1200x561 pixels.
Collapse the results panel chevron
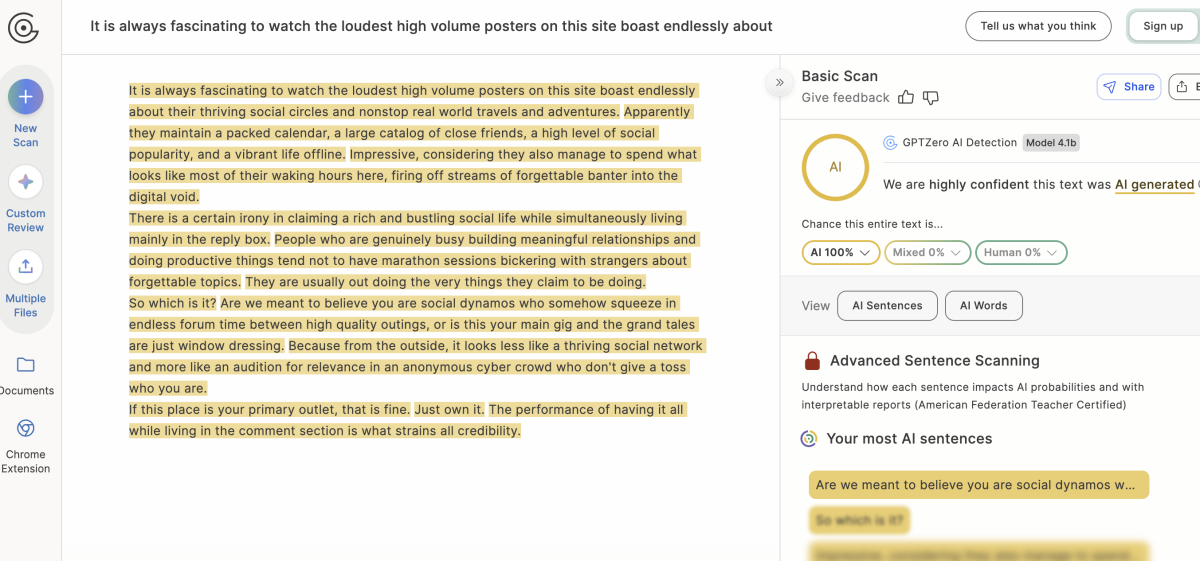778,83
